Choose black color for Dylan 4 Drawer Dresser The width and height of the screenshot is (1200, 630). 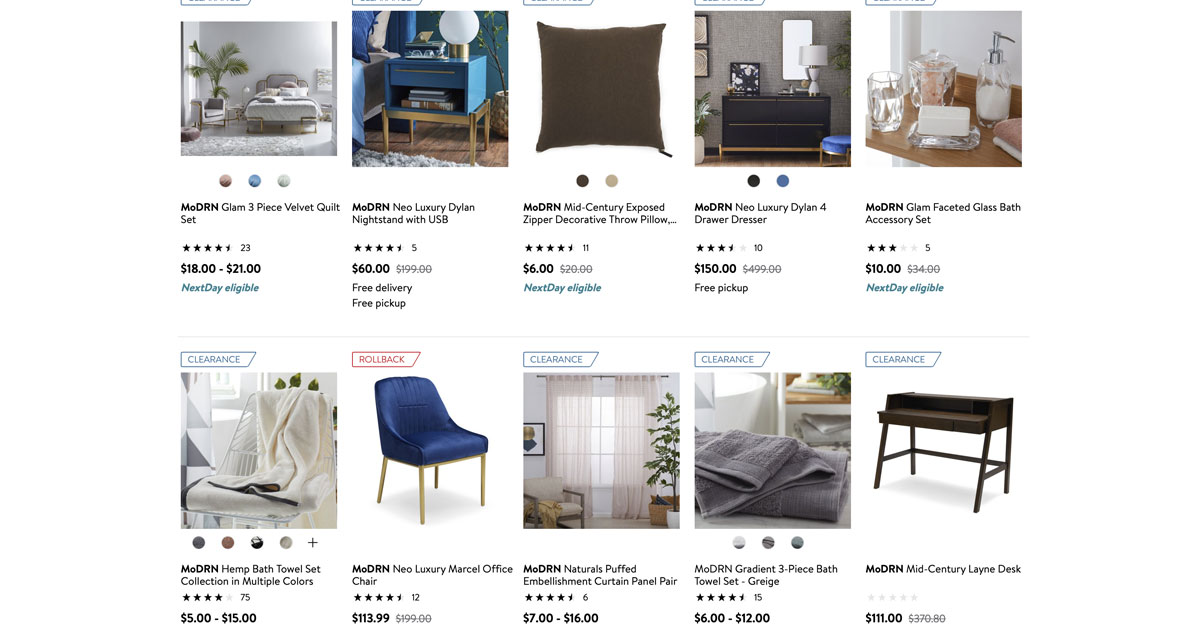(754, 181)
